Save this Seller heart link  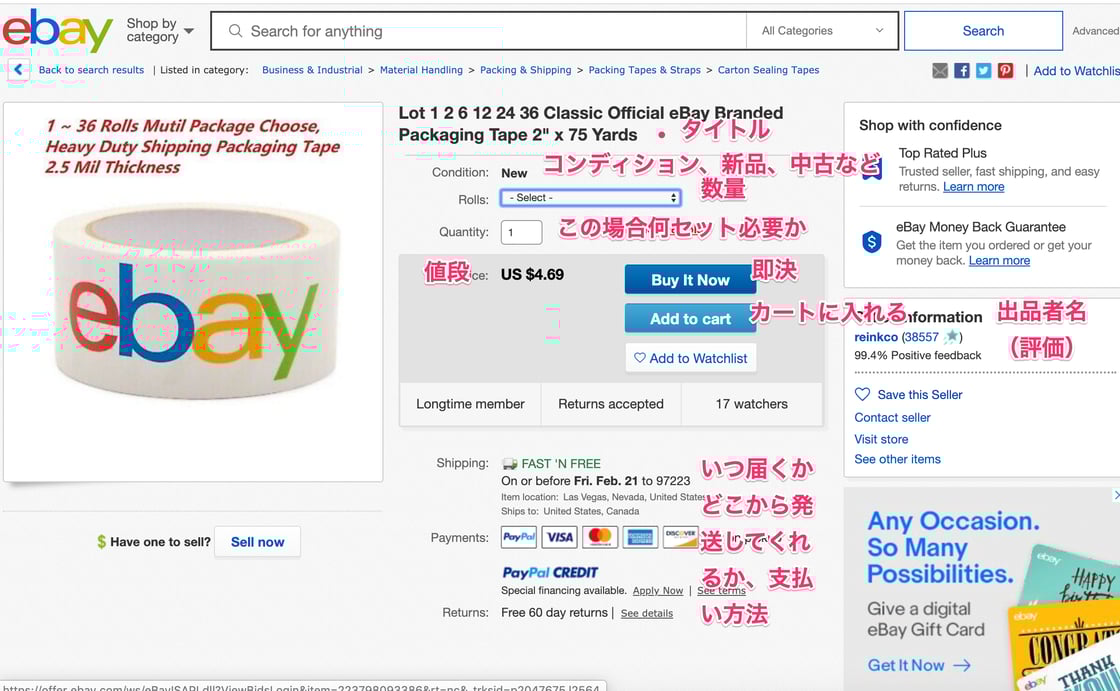(x=908, y=394)
